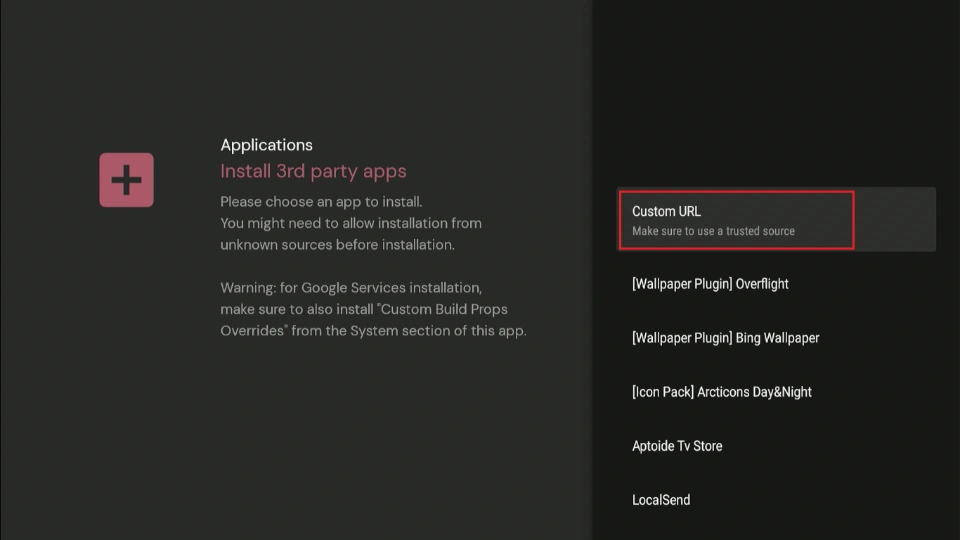960x540 pixels.
Task: Click the pink plus icon
Action: [x=126, y=180]
